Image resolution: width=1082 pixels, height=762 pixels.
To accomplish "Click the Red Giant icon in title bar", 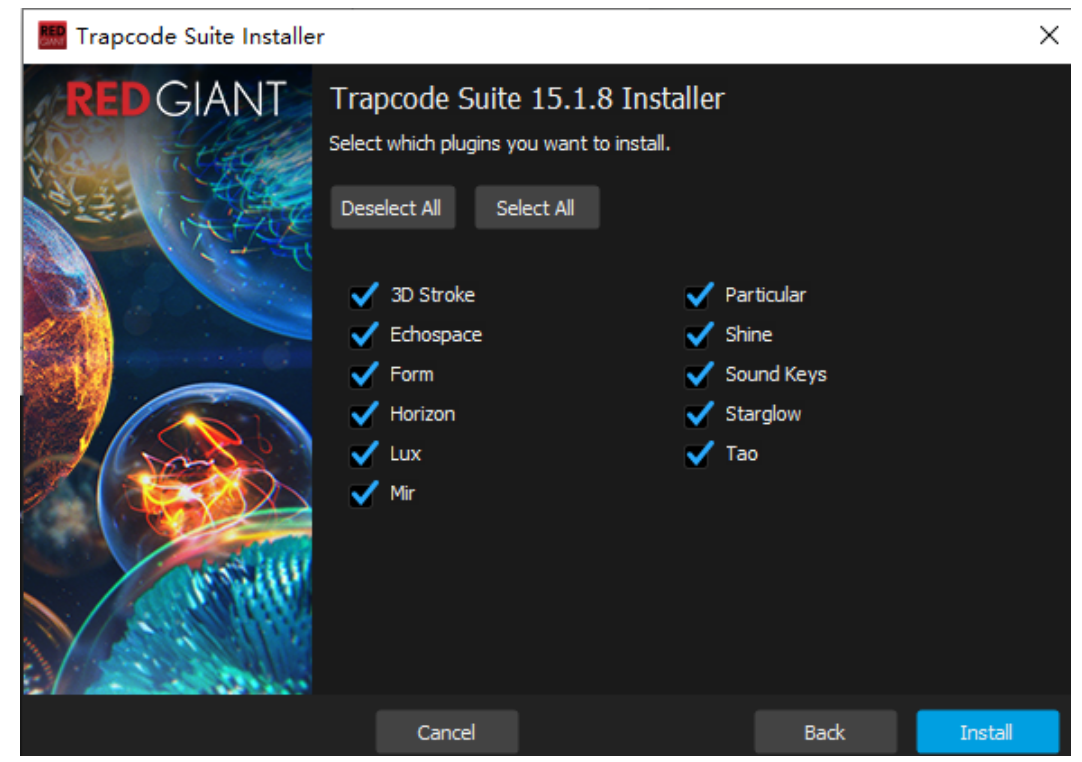I will (x=51, y=36).
